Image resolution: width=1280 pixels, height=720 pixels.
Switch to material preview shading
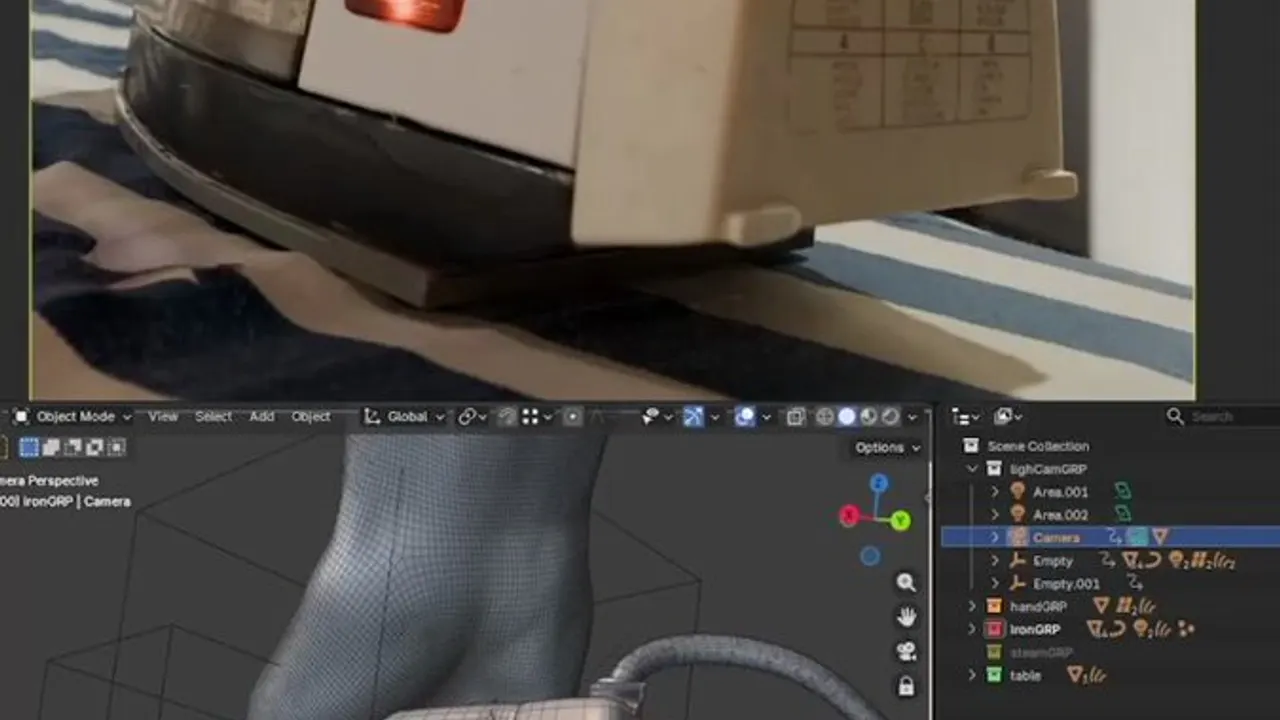click(x=869, y=417)
